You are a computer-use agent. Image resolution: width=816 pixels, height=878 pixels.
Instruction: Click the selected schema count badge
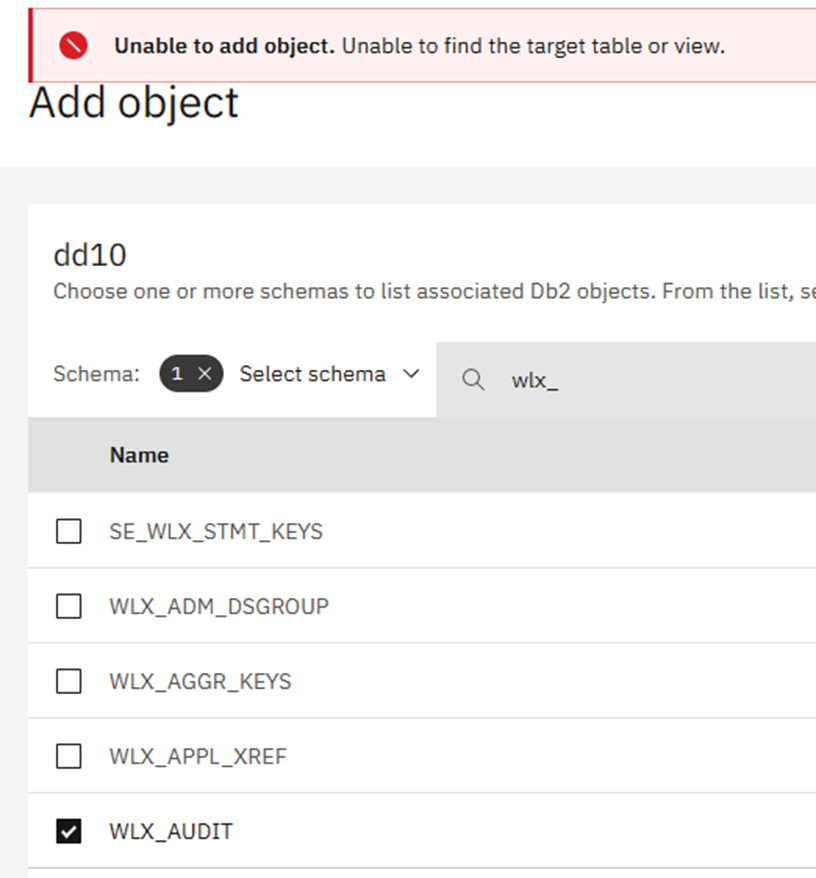178,374
